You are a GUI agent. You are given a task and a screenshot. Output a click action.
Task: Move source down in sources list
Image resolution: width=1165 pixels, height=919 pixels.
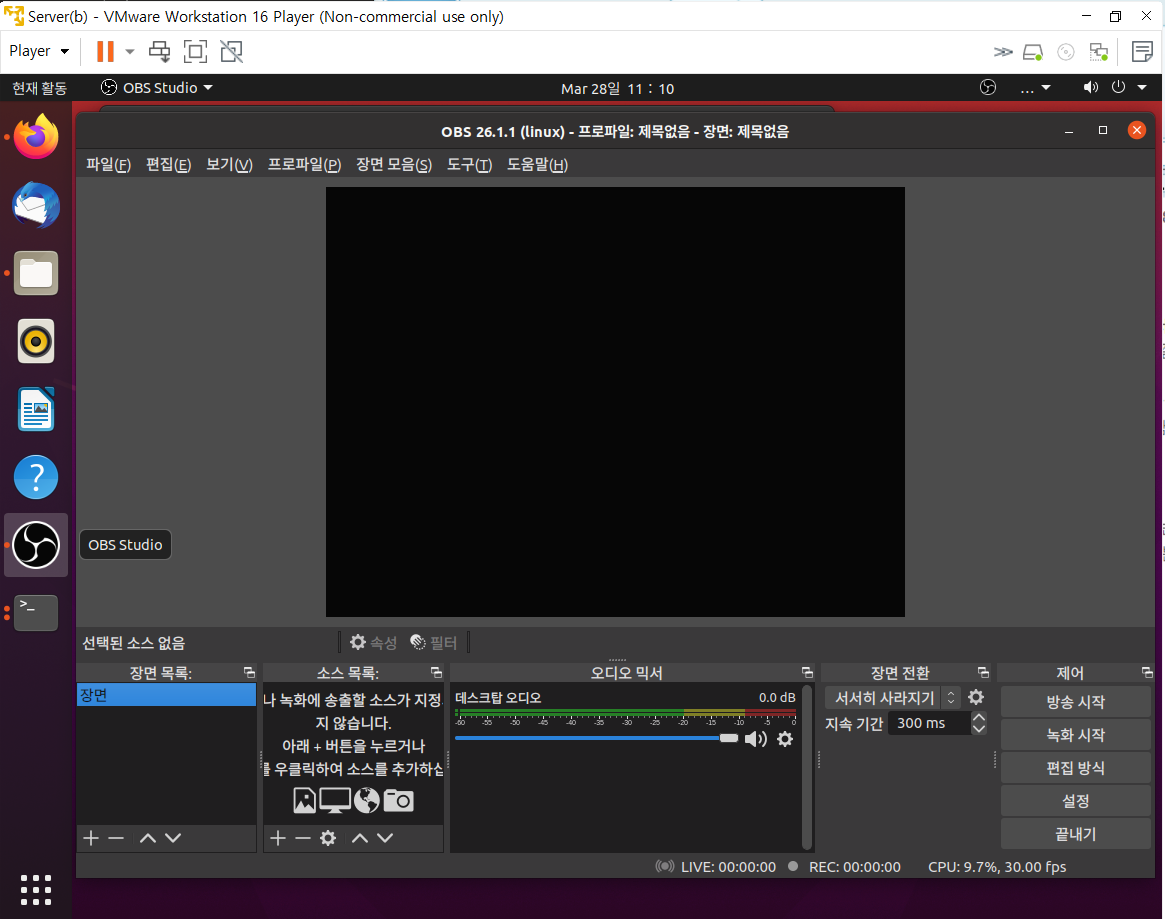(x=385, y=838)
